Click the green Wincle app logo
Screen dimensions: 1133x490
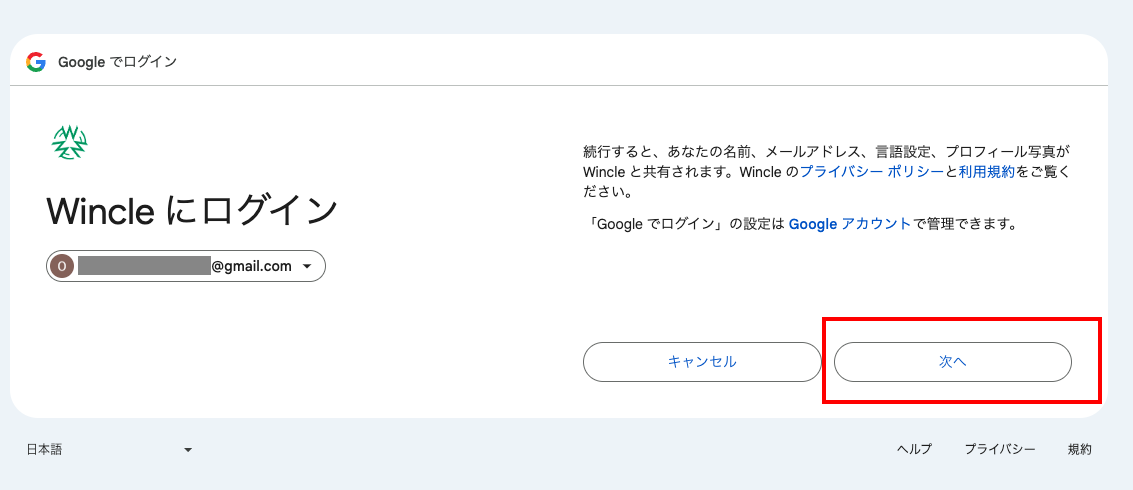[70, 143]
